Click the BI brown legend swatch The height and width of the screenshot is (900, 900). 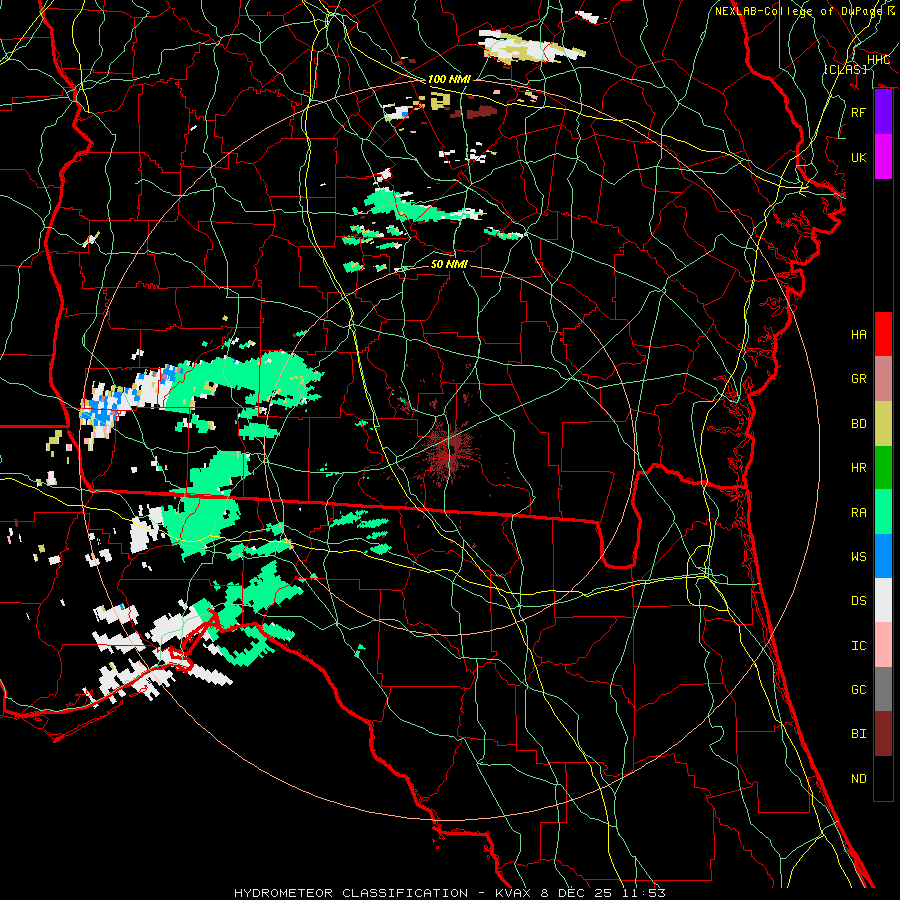[x=883, y=734]
